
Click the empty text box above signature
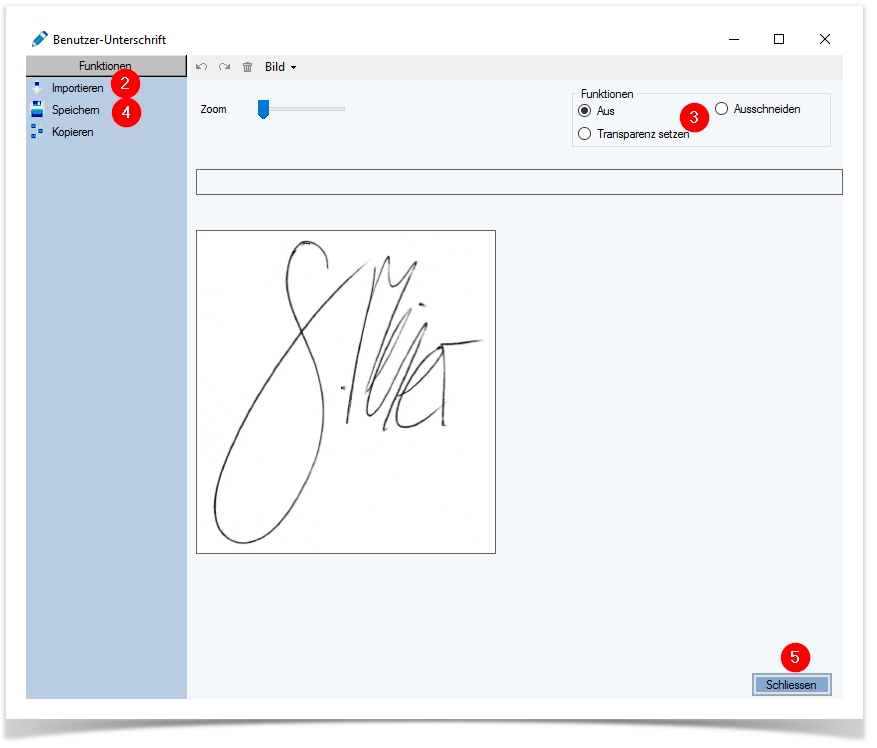pyautogui.click(x=519, y=182)
